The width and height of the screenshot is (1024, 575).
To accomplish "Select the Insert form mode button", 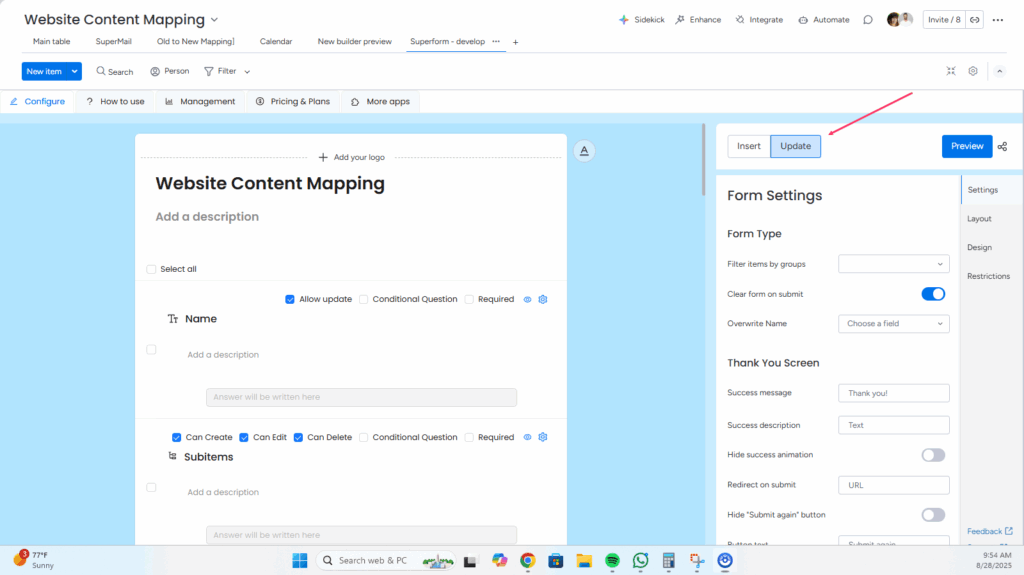I will 749,146.
